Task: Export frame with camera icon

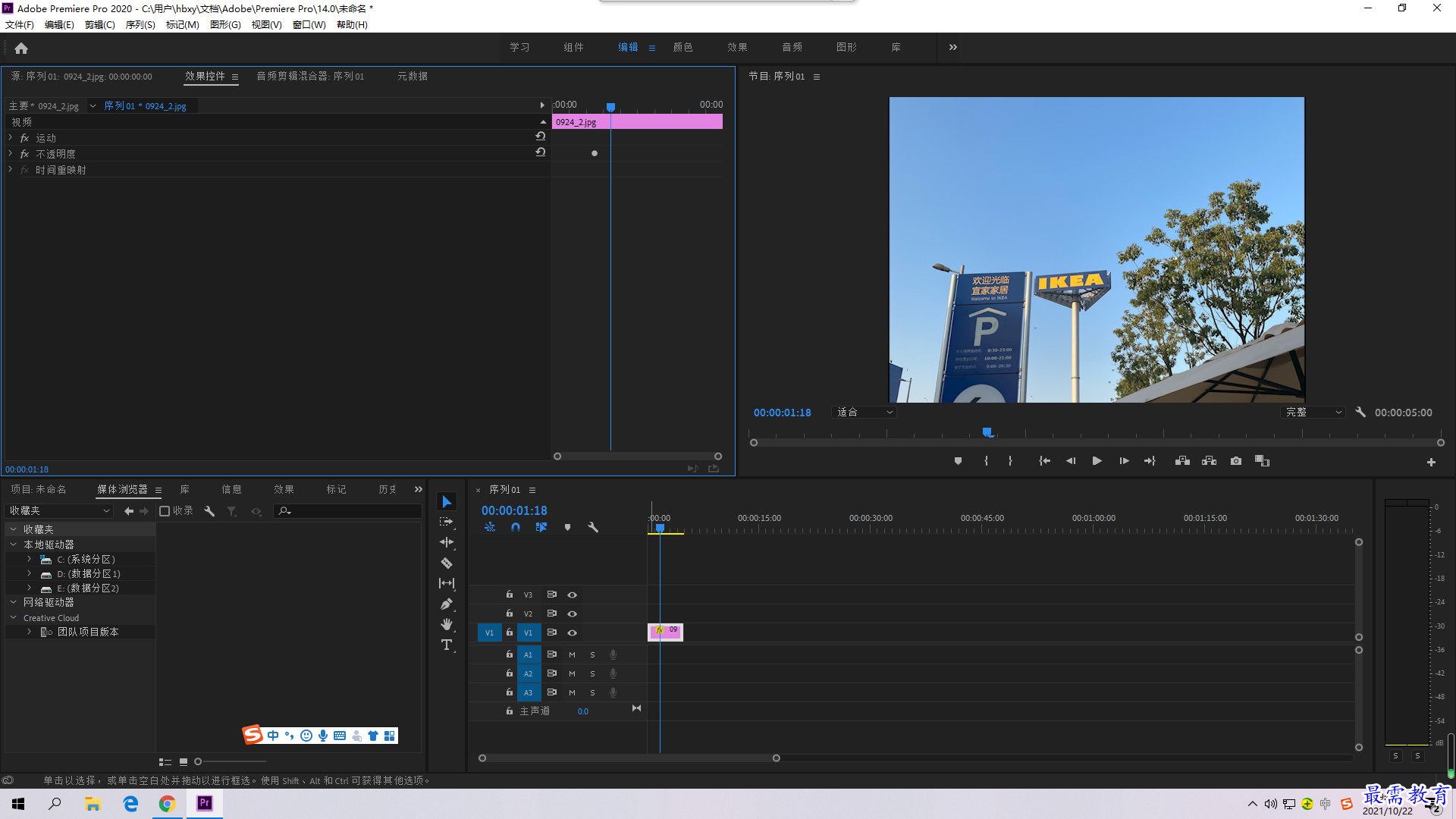Action: pos(1236,461)
